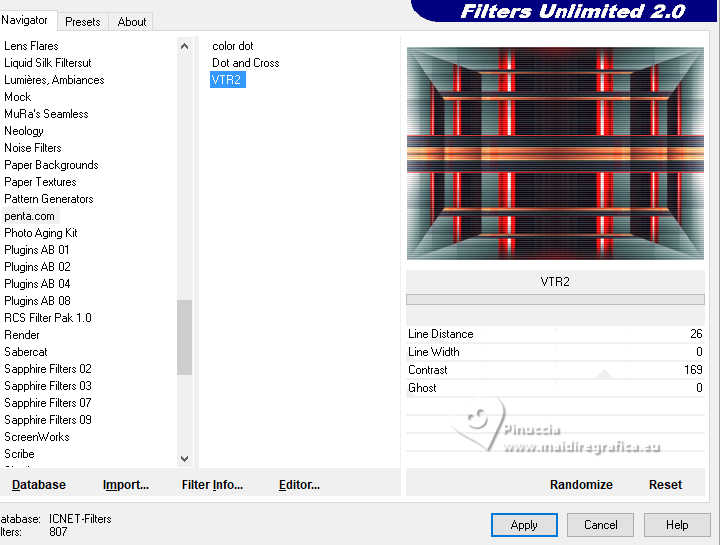Open the About tab
This screenshot has height=545, width=720.
[x=132, y=22]
